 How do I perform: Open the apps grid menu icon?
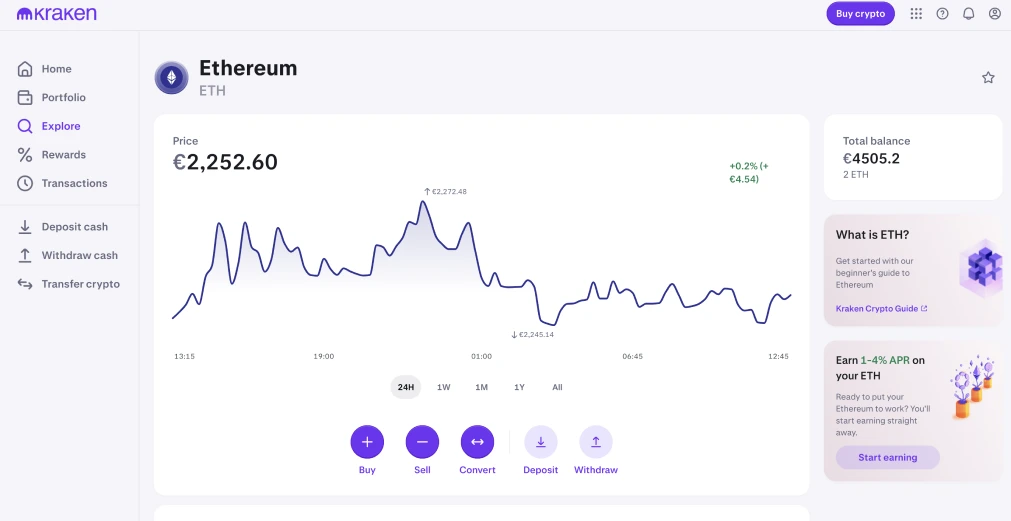coord(916,14)
